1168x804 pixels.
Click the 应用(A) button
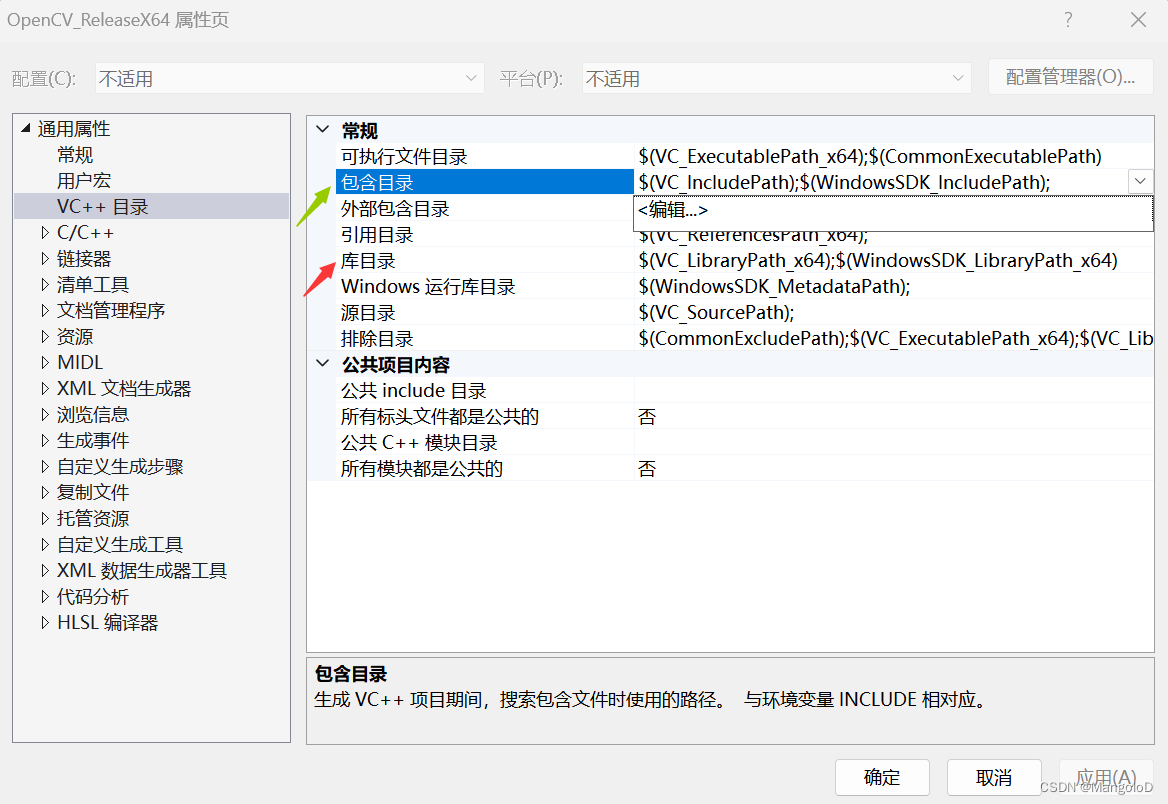pos(1106,777)
